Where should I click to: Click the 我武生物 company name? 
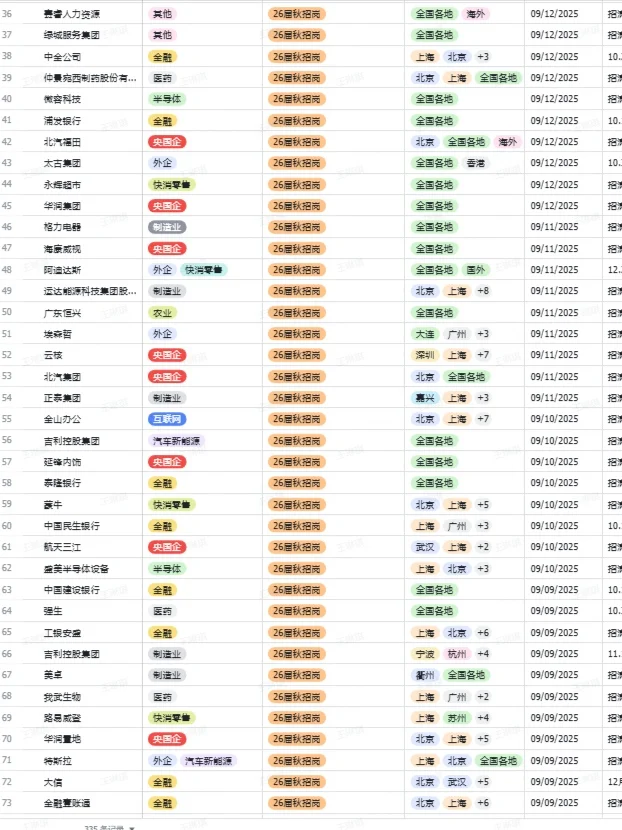(x=62, y=697)
